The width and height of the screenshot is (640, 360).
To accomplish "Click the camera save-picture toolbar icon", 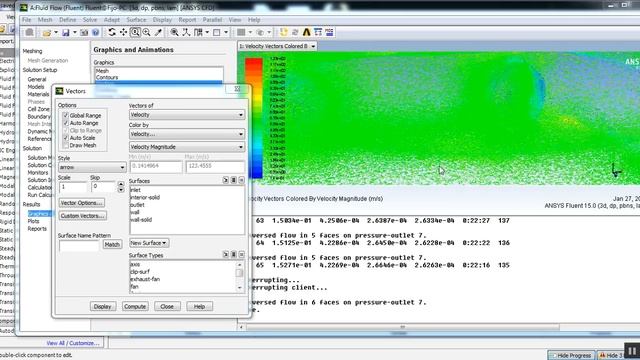I will pyautogui.click(x=84, y=33).
